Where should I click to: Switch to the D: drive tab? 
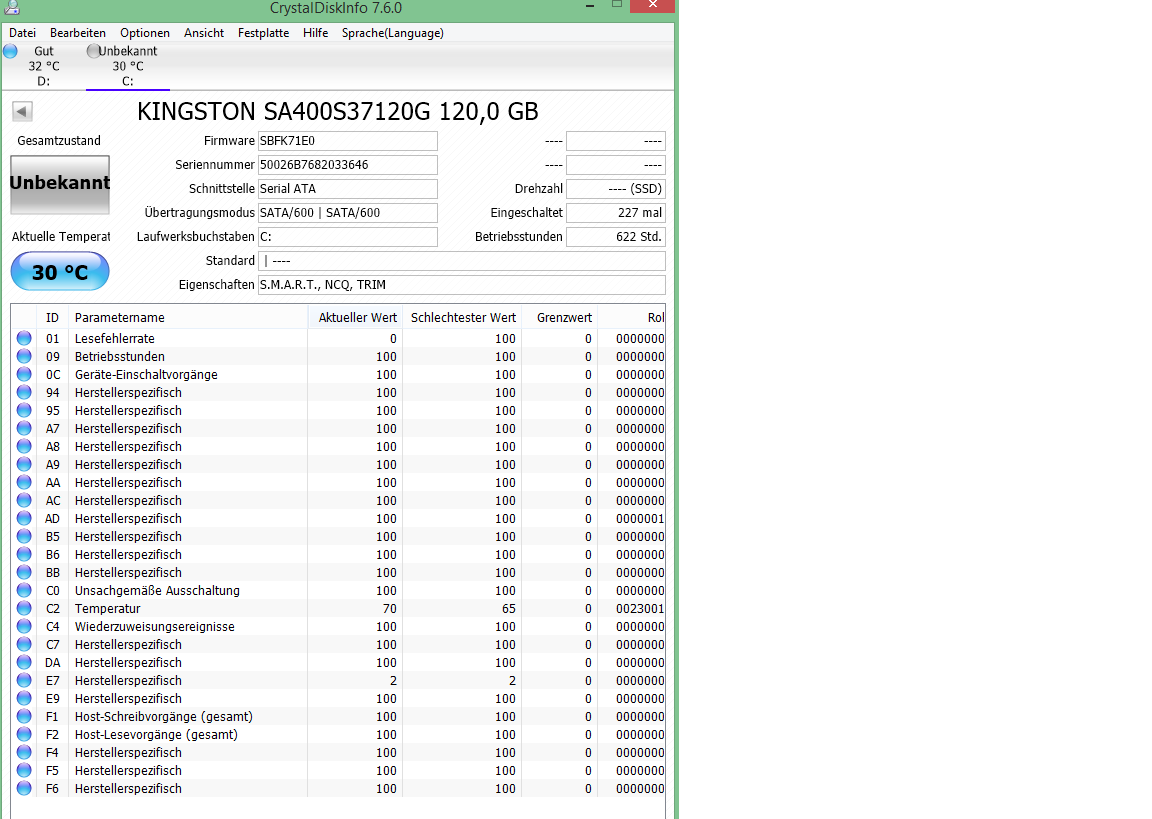pos(43,66)
